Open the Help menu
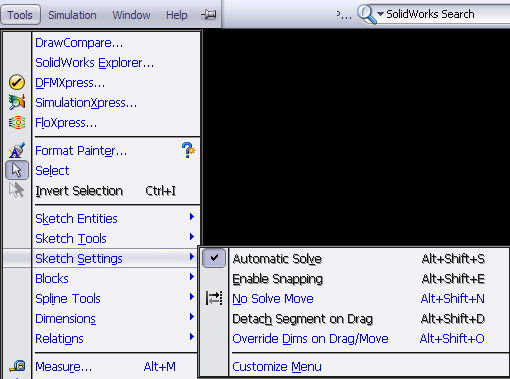Viewport: 510px width, 379px height. tap(177, 15)
